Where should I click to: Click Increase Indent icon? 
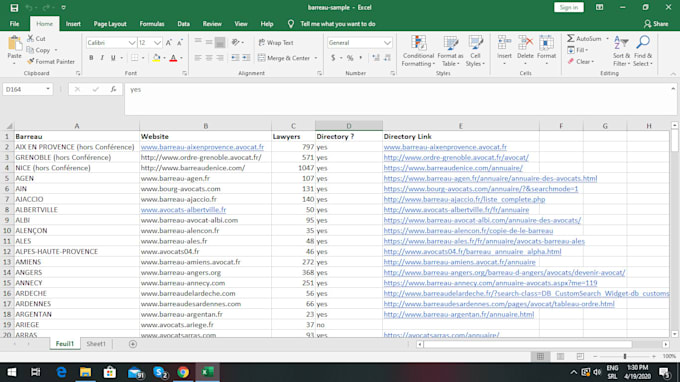[x=246, y=58]
